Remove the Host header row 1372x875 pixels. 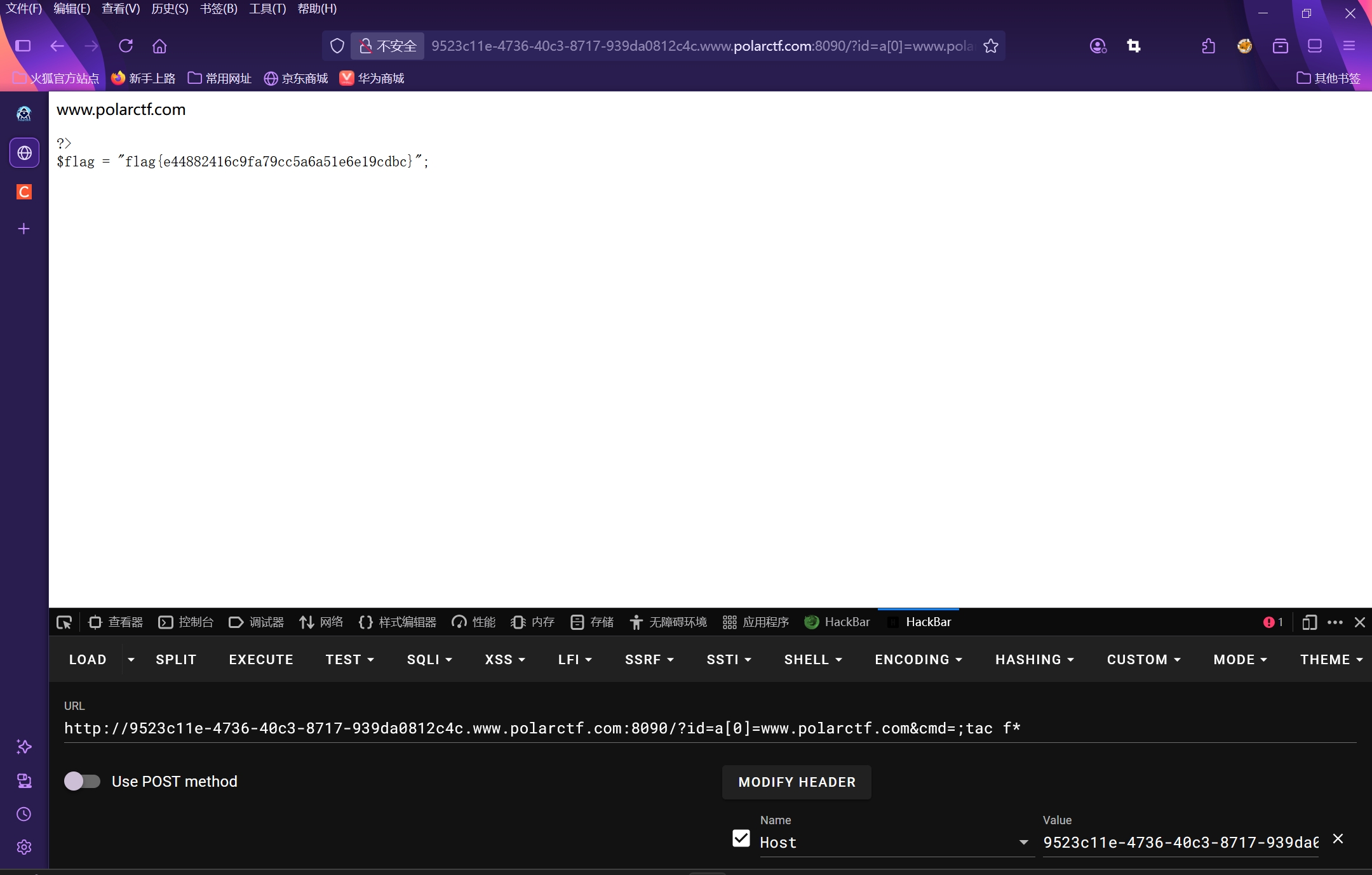pyautogui.click(x=1338, y=839)
